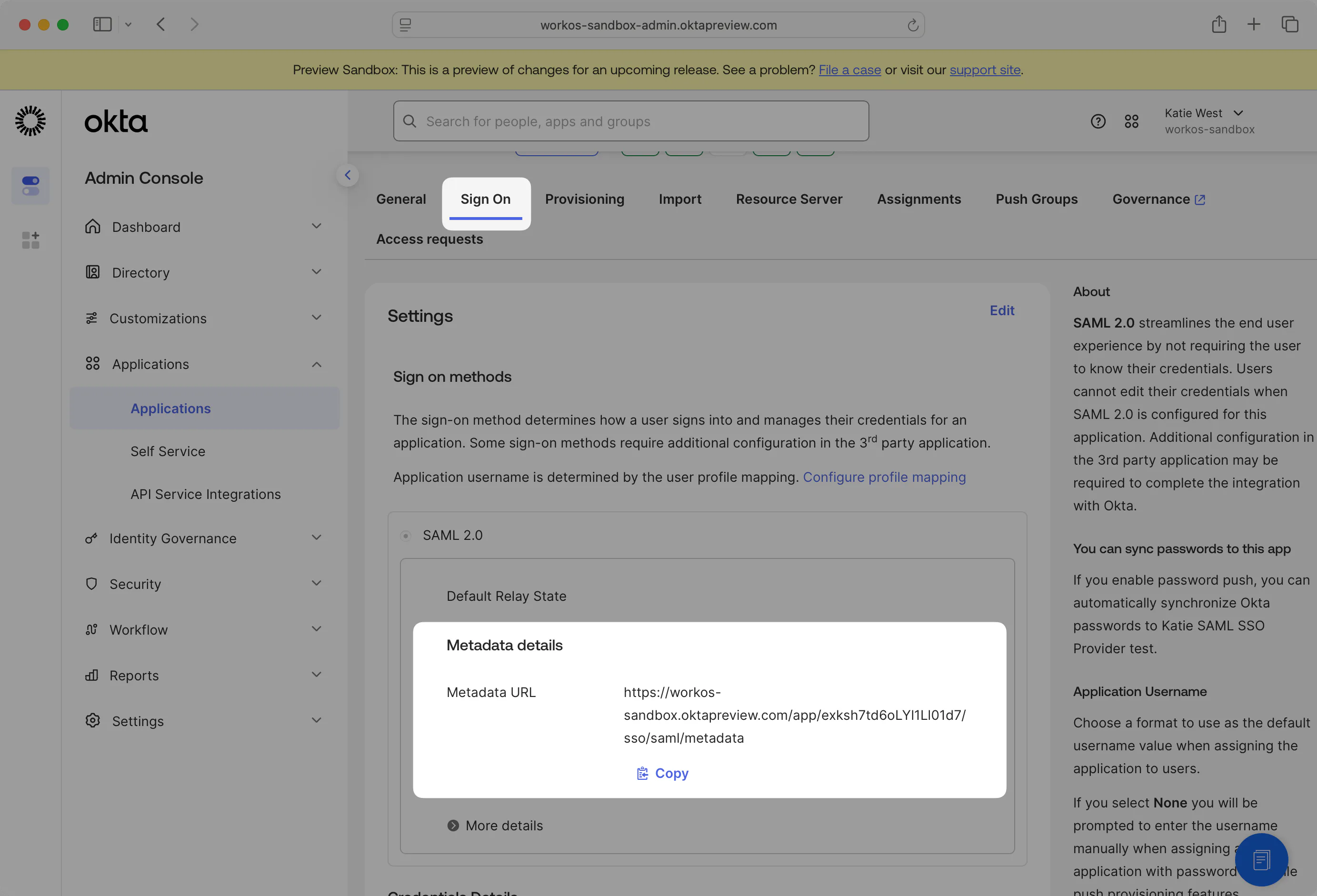Viewport: 1317px width, 896px height.
Task: Collapse the sidebar with the arrow button
Action: [348, 175]
